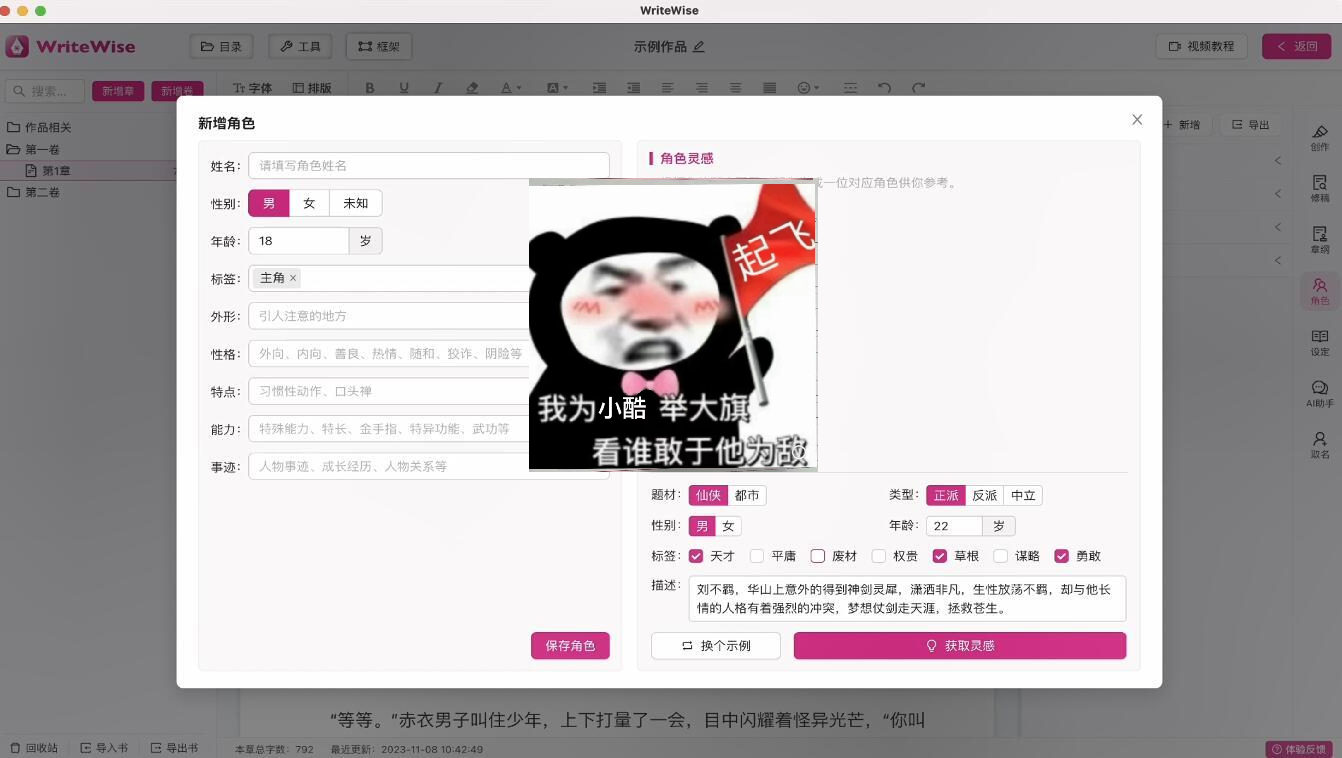Click the increase indent icon
This screenshot has width=1342, height=758.
pos(599,88)
